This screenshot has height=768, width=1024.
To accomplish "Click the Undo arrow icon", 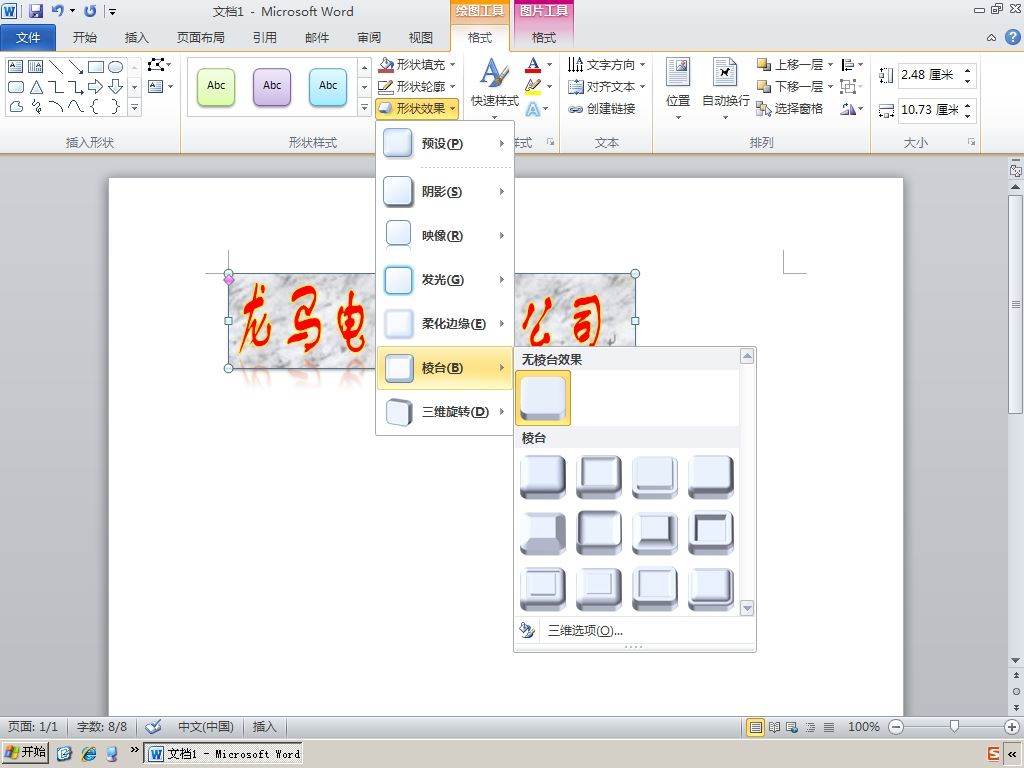I will coord(57,10).
